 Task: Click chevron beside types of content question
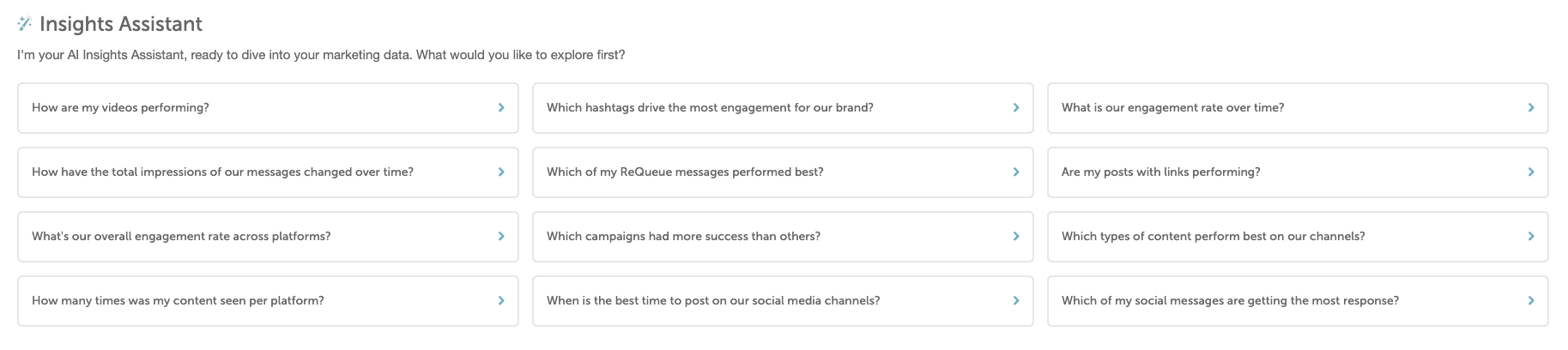click(x=1531, y=237)
